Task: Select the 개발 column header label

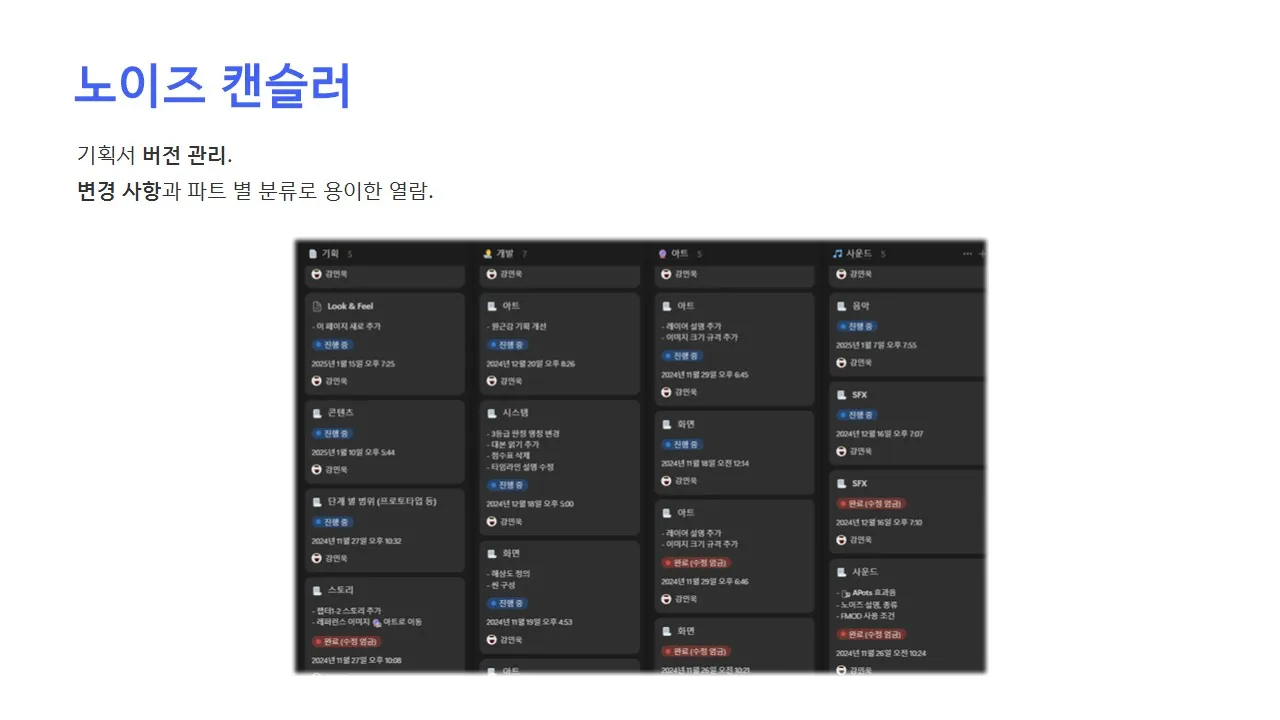Action: coord(505,254)
